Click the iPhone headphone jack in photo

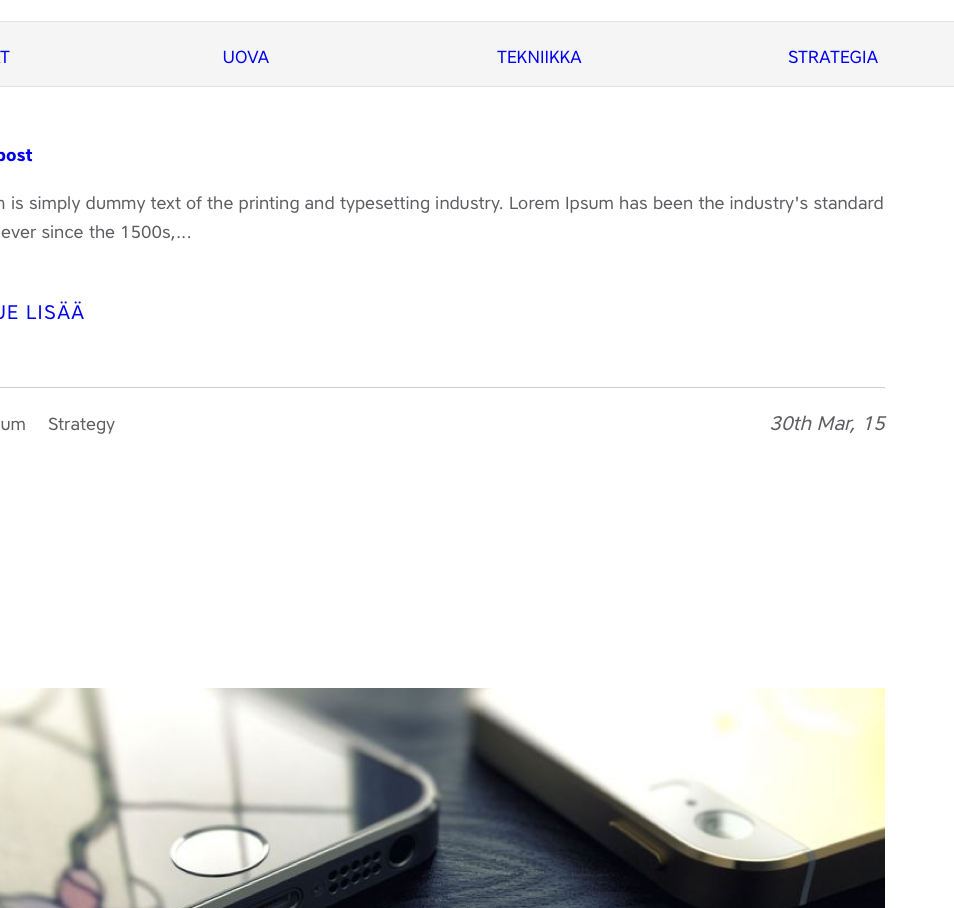pos(401,850)
